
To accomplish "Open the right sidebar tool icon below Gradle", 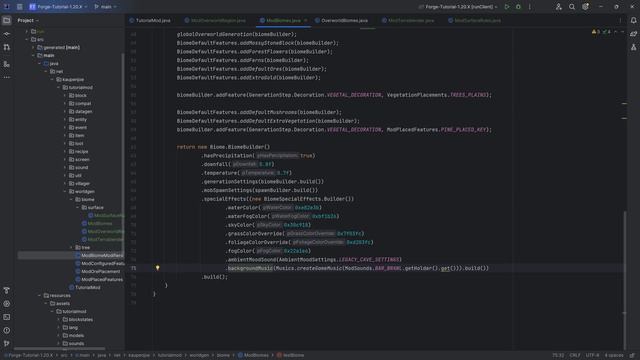I will [633, 48].
